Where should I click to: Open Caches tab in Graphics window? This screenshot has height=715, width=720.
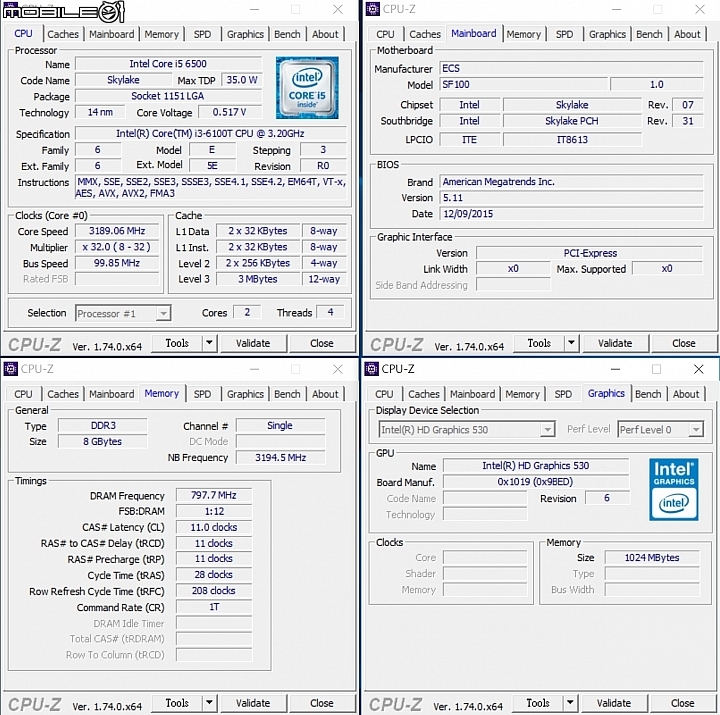click(424, 394)
